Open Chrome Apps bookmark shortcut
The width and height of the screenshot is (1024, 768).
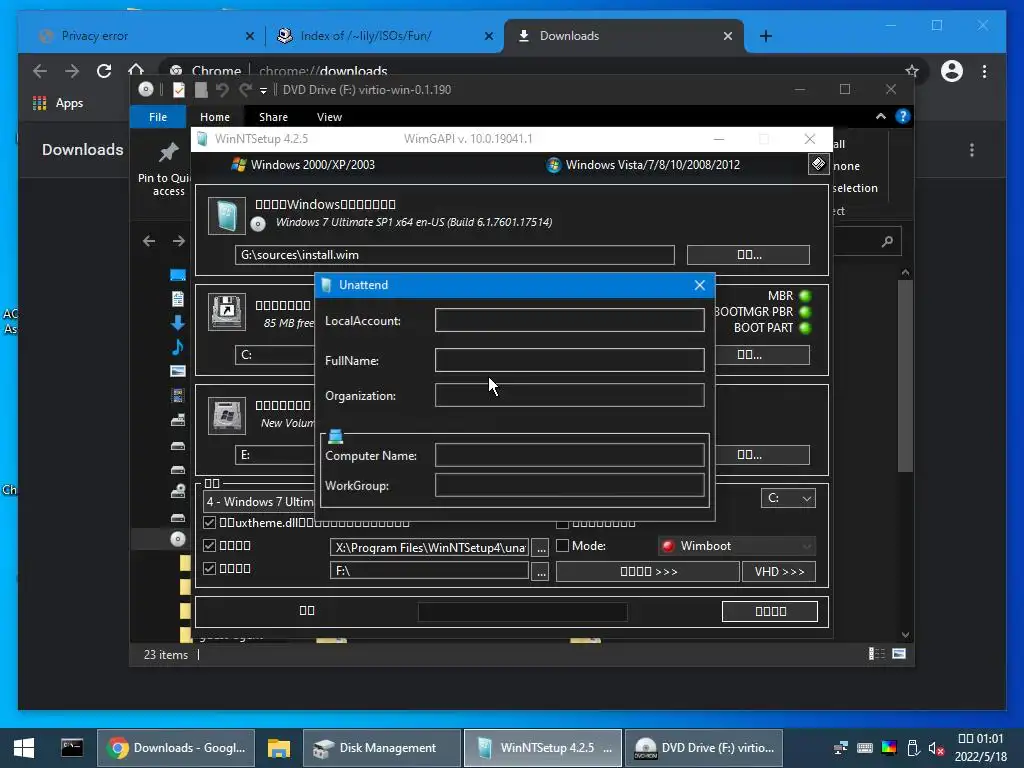click(x=58, y=103)
